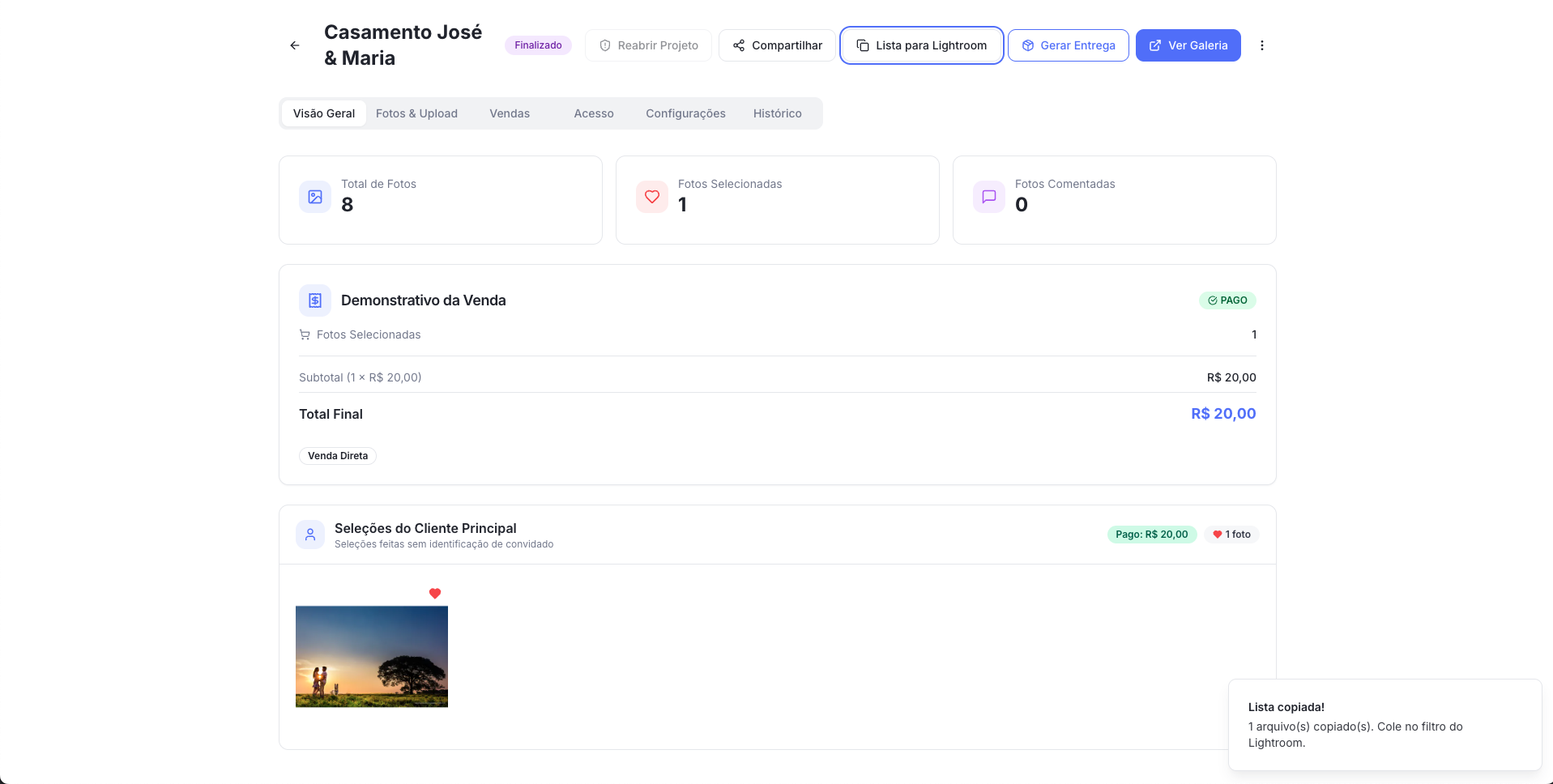Viewport: 1553px width, 784px height.
Task: Open the three-dot more options menu
Action: pos(1261,45)
